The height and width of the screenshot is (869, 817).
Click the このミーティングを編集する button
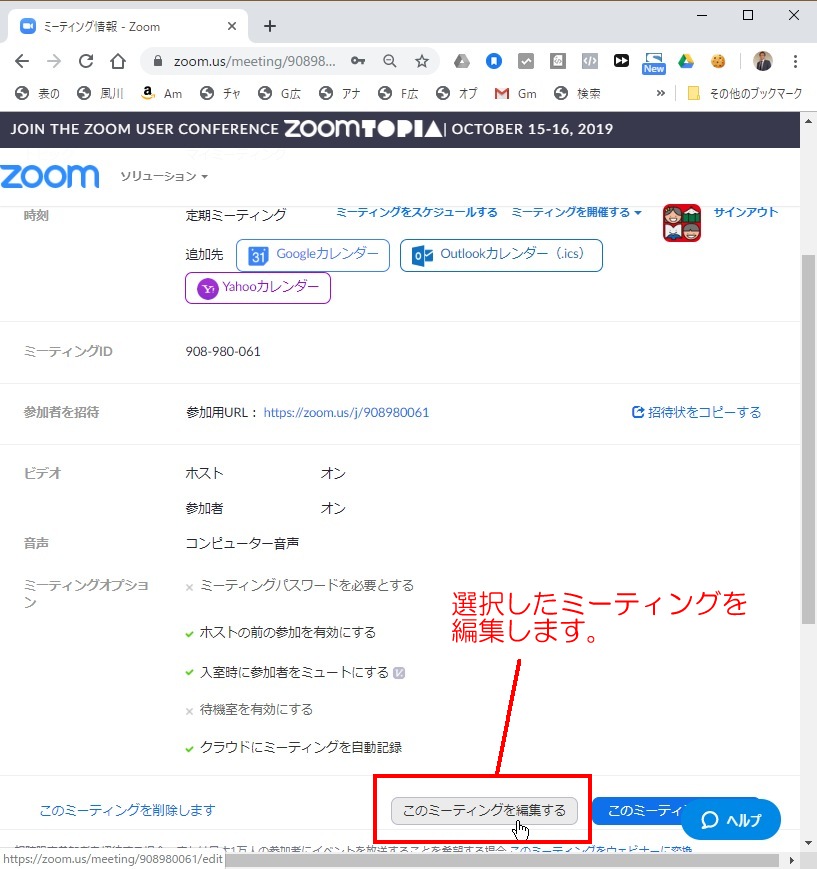[x=484, y=811]
